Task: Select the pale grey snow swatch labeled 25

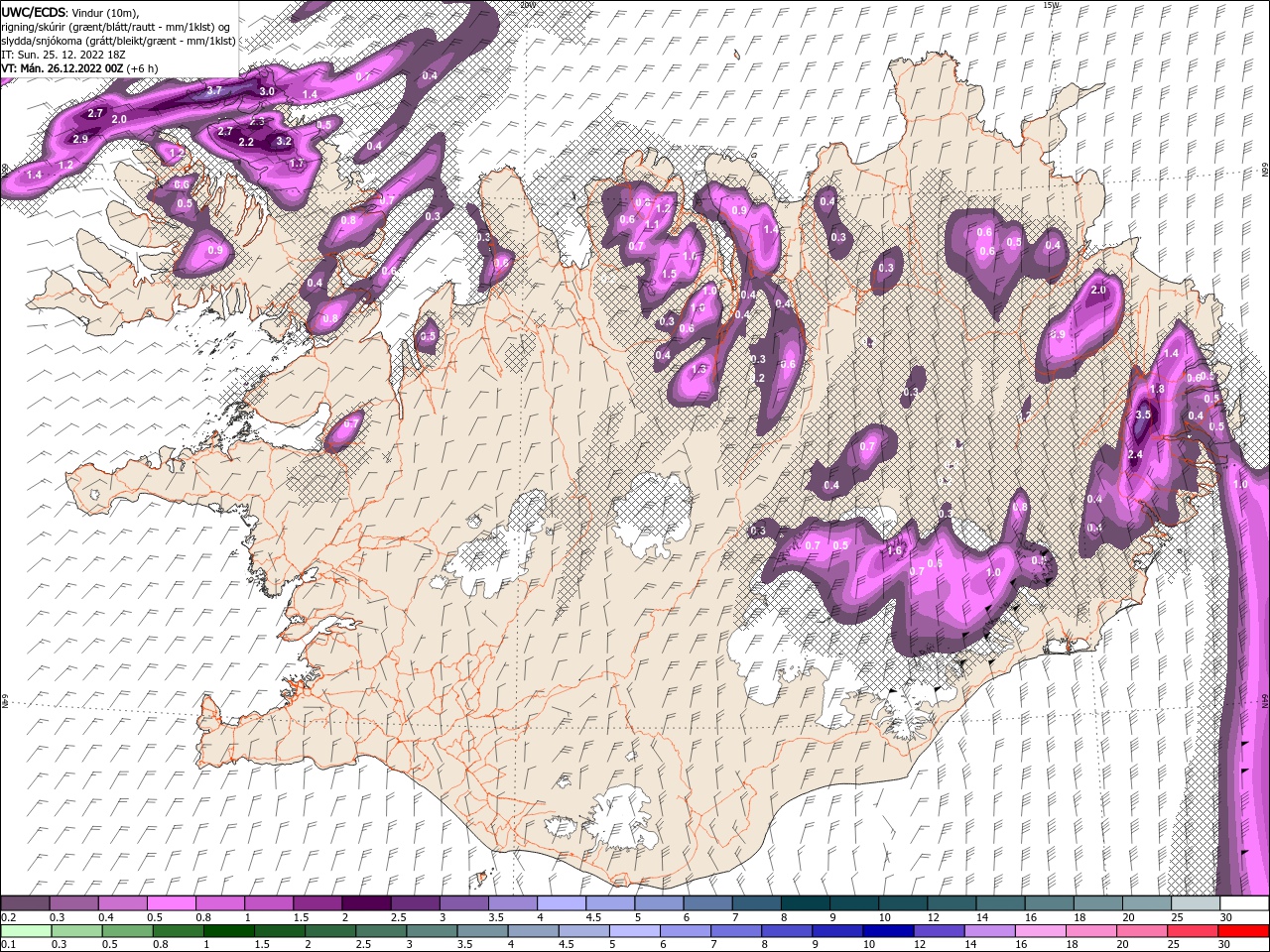Action: (x=1197, y=903)
